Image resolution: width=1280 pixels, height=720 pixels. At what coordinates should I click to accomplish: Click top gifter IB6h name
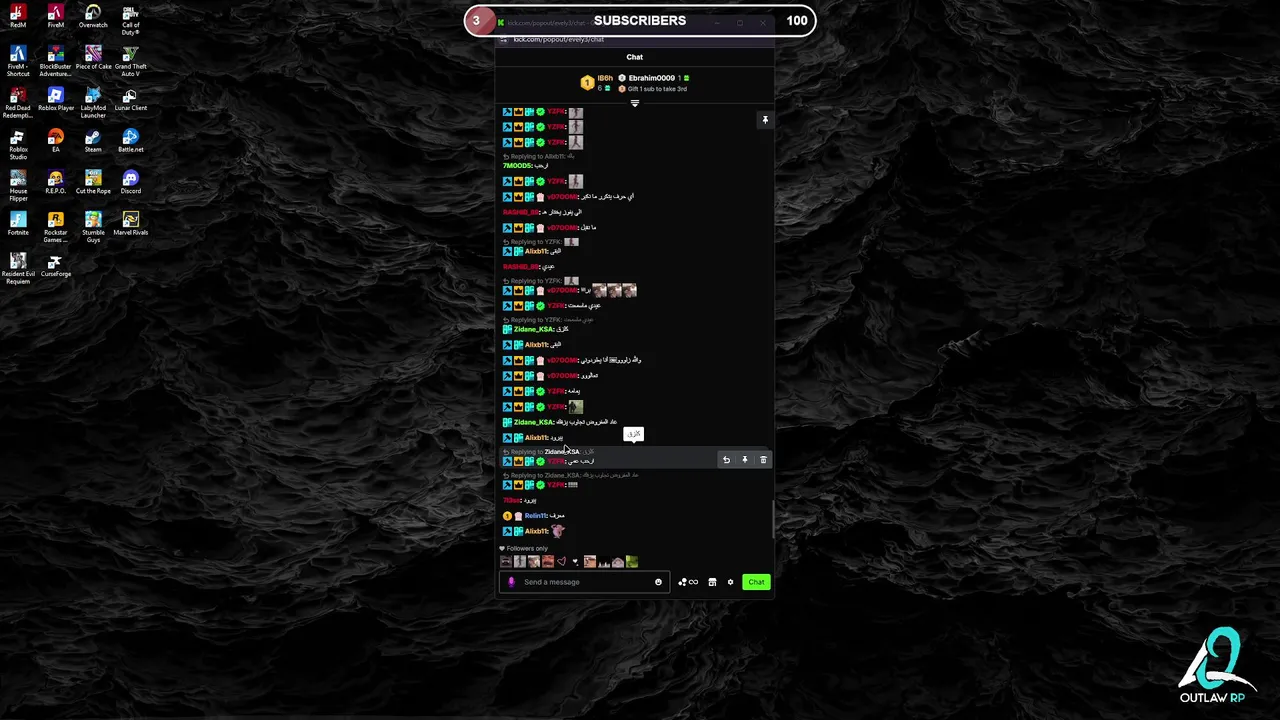tap(605, 78)
